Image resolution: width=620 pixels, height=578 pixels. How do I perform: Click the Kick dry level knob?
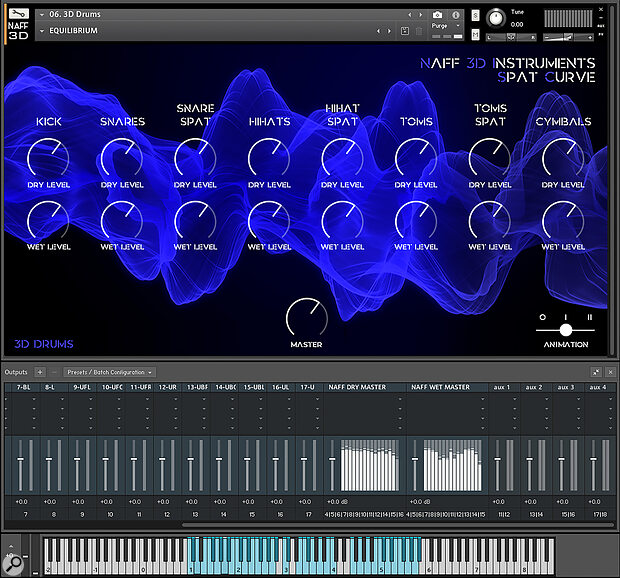tap(48, 157)
